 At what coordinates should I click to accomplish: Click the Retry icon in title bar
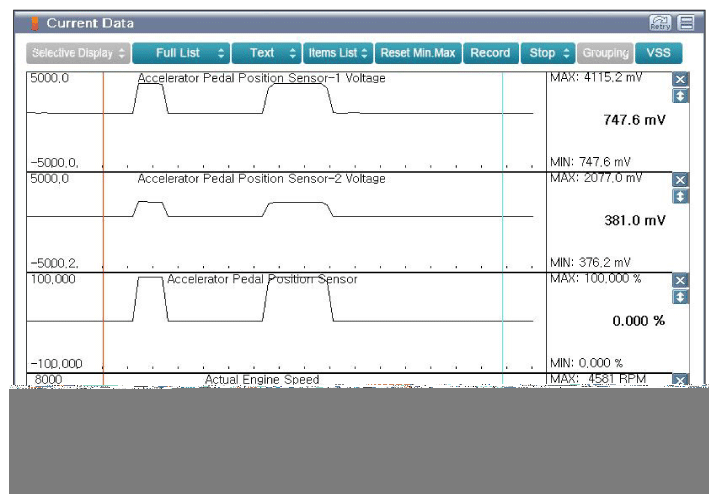click(660, 23)
